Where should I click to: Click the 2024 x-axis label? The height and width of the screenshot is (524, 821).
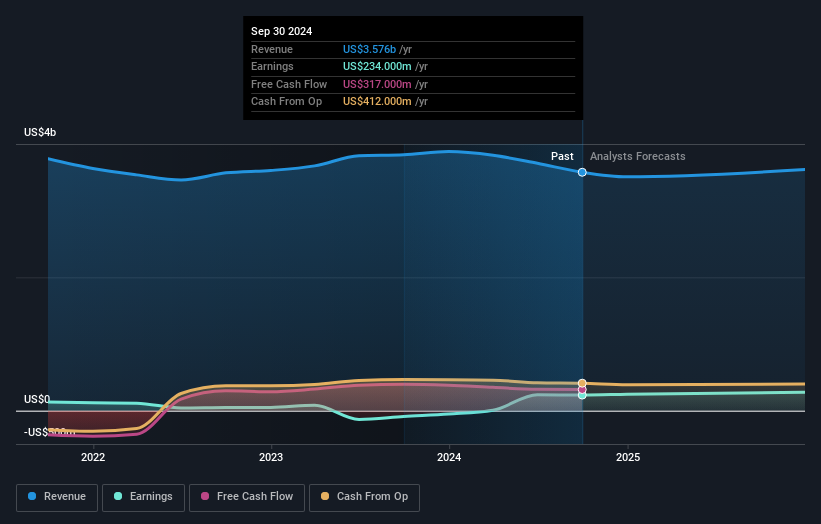(x=449, y=457)
